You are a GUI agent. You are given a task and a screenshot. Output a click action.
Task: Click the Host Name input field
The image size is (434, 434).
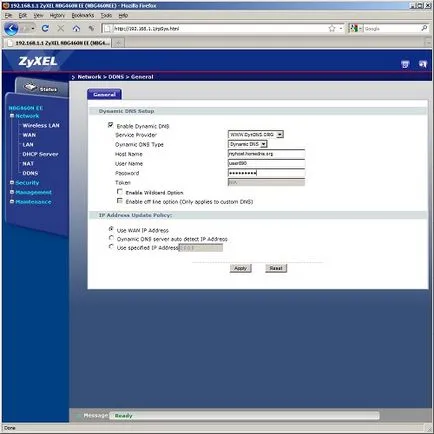pyautogui.click(x=266, y=154)
